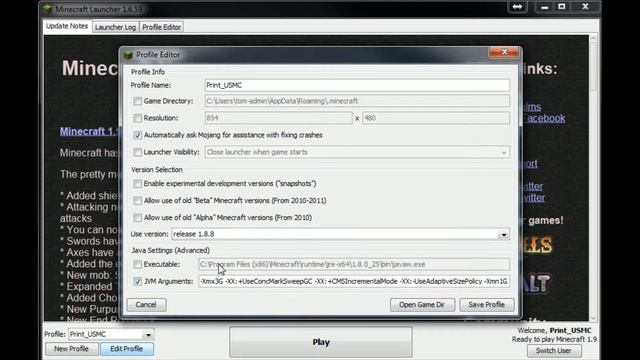
Task: Click the Play button
Action: 321,342
